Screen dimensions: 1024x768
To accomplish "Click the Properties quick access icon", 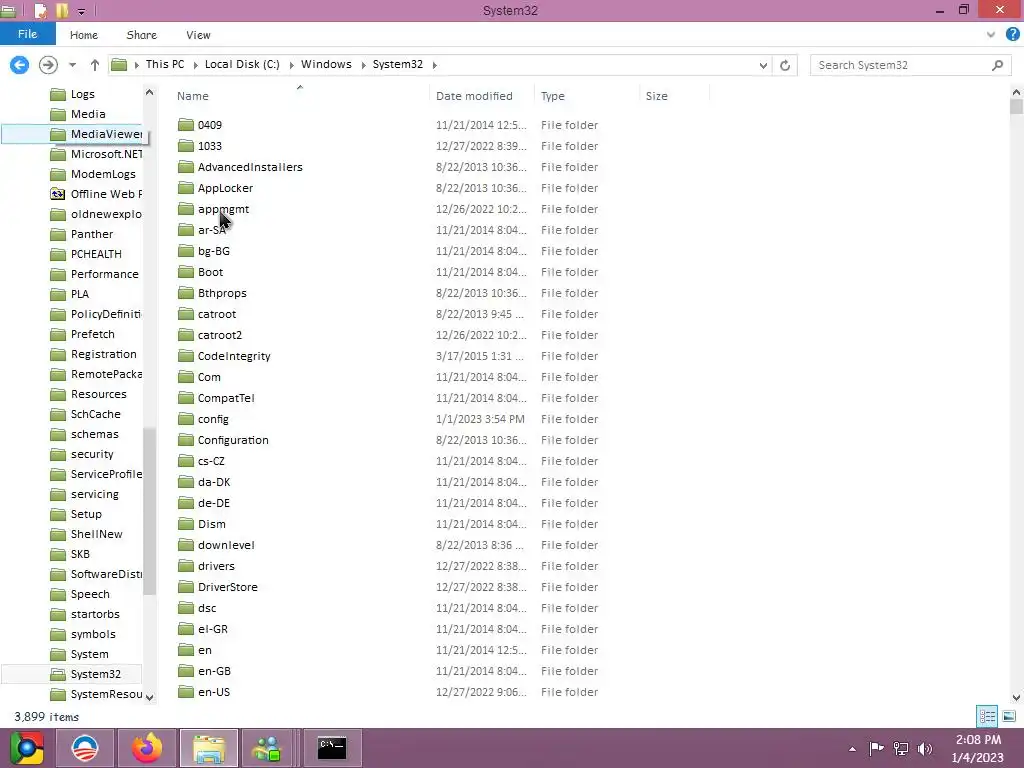I will [40, 10].
